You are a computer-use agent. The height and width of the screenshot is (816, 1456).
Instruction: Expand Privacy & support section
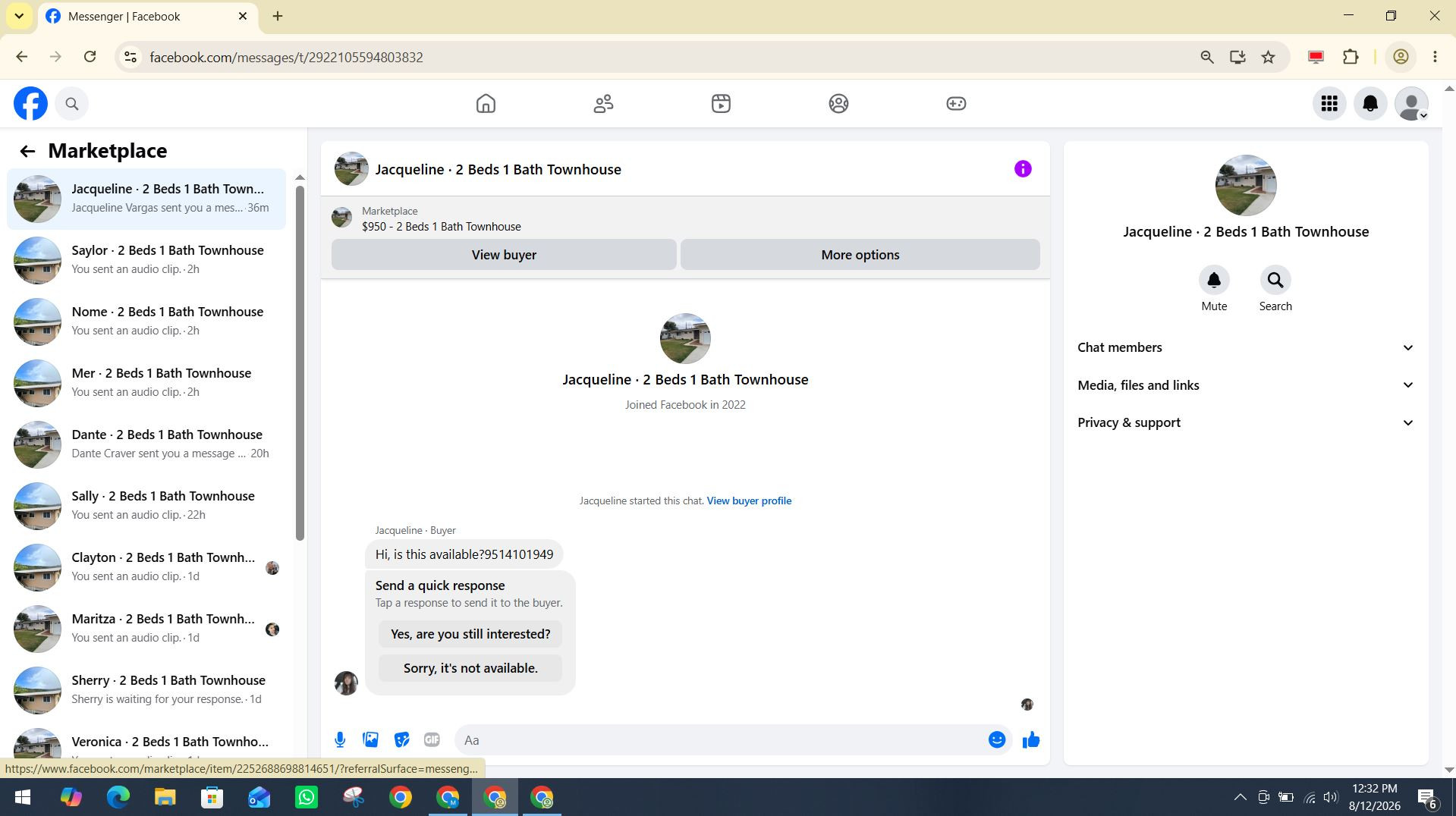click(1246, 422)
